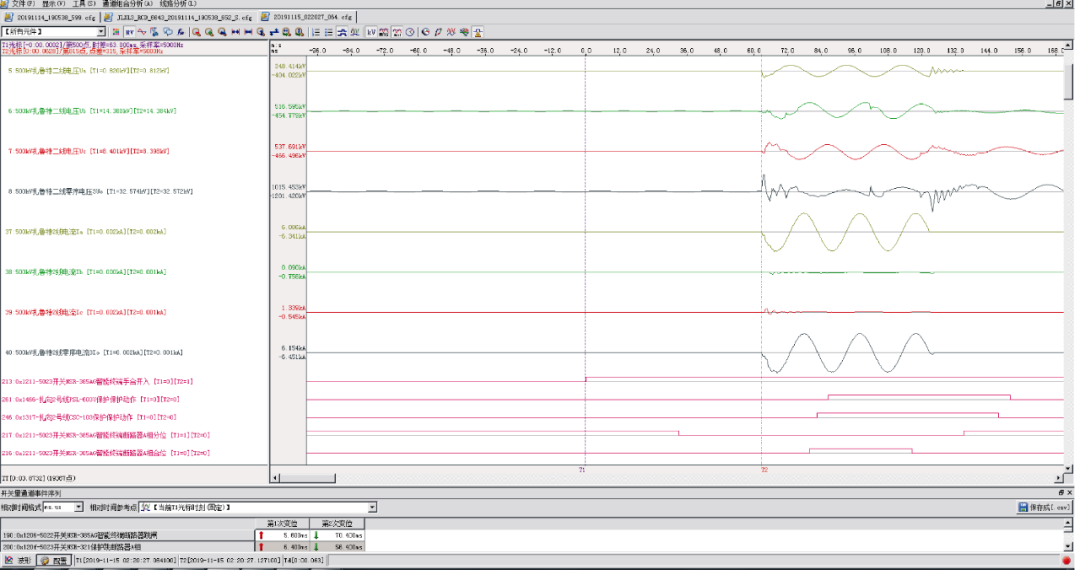The height and width of the screenshot is (575, 1080).
Task: Click the multicolor grid icon in the toolbar
Action: pos(116,32)
